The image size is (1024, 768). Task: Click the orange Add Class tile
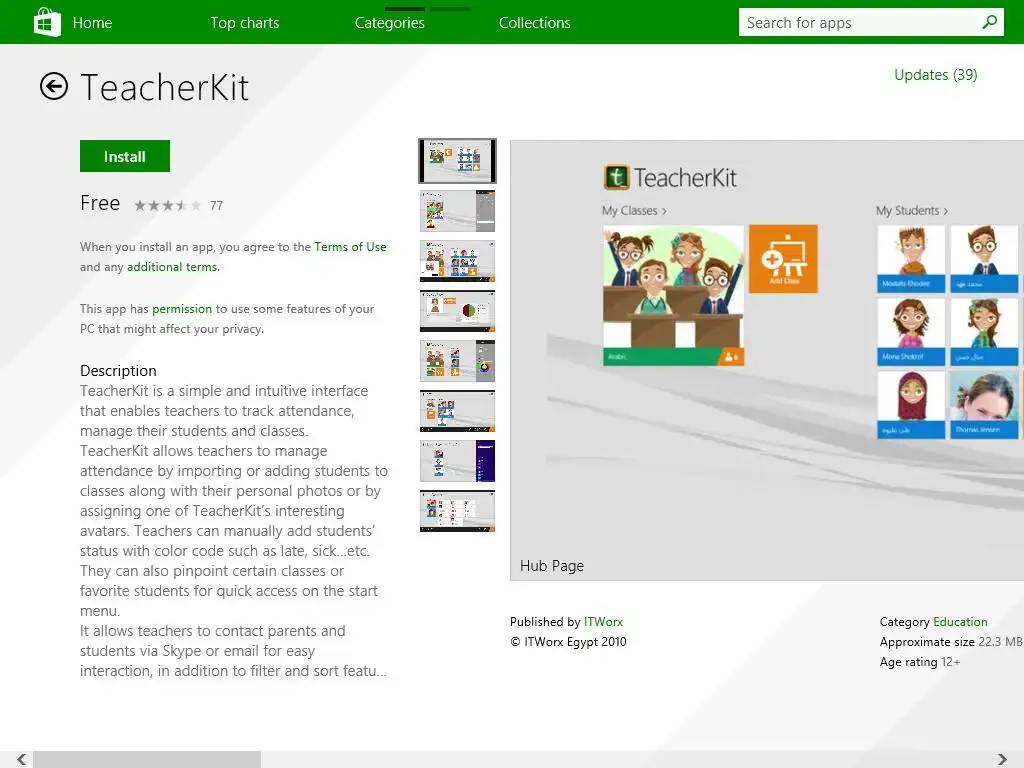coord(783,259)
